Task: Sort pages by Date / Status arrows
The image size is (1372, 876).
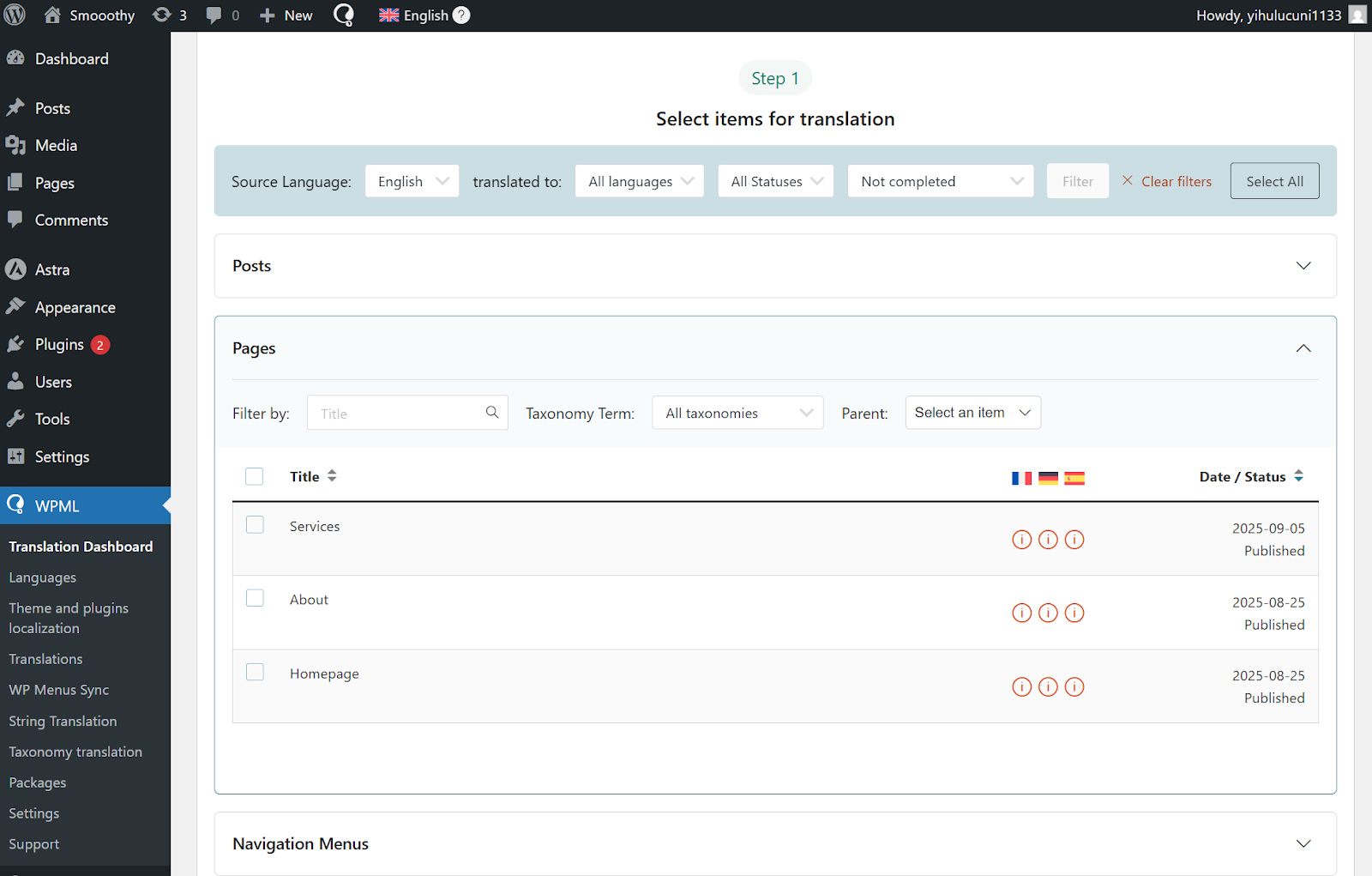Action: click(x=1298, y=475)
